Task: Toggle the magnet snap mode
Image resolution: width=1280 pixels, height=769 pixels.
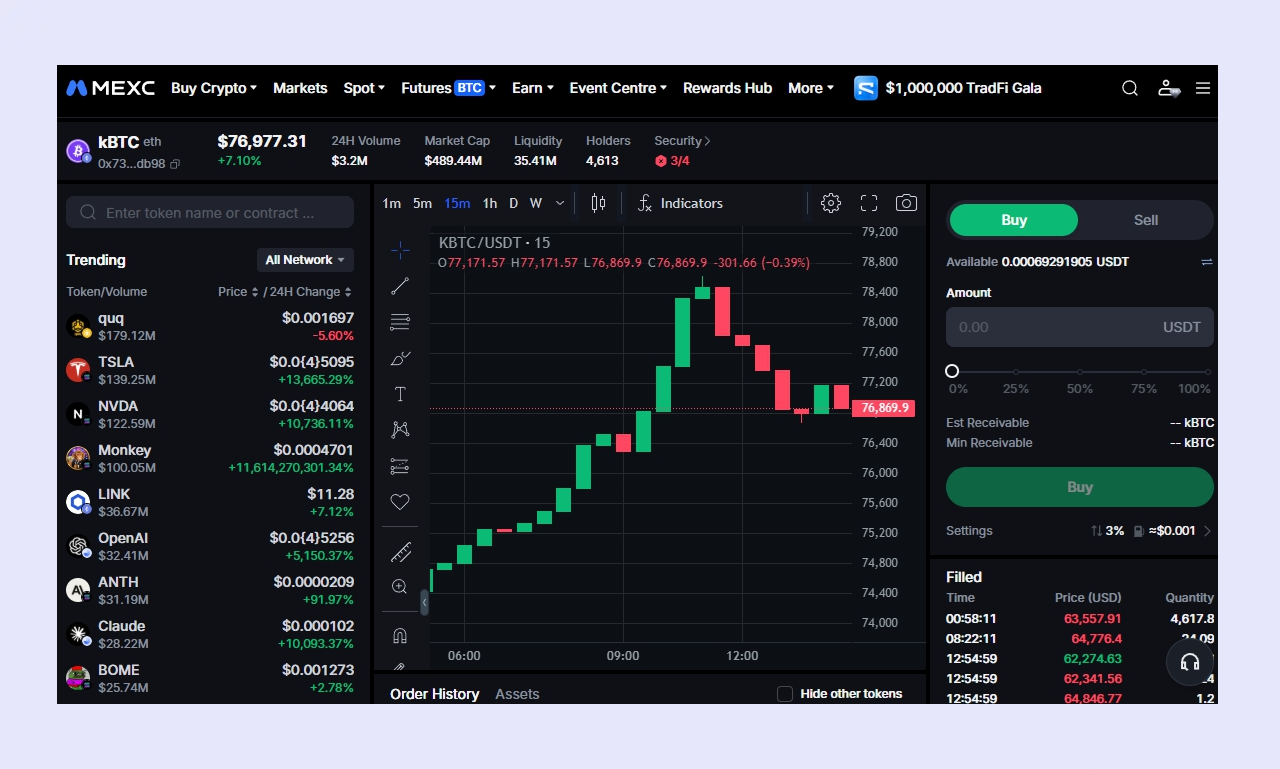Action: (400, 636)
